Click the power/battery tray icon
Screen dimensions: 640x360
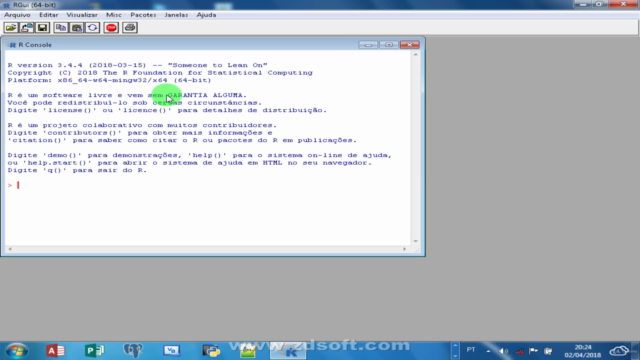tap(548, 351)
